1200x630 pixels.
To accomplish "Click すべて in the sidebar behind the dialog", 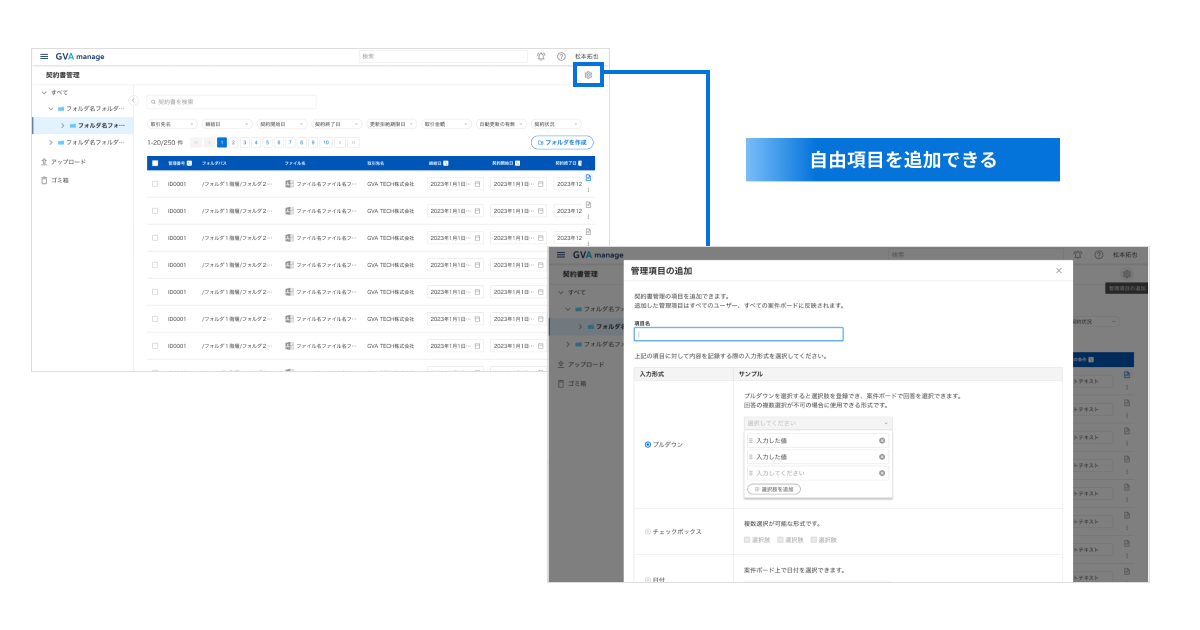I will click(x=578, y=292).
